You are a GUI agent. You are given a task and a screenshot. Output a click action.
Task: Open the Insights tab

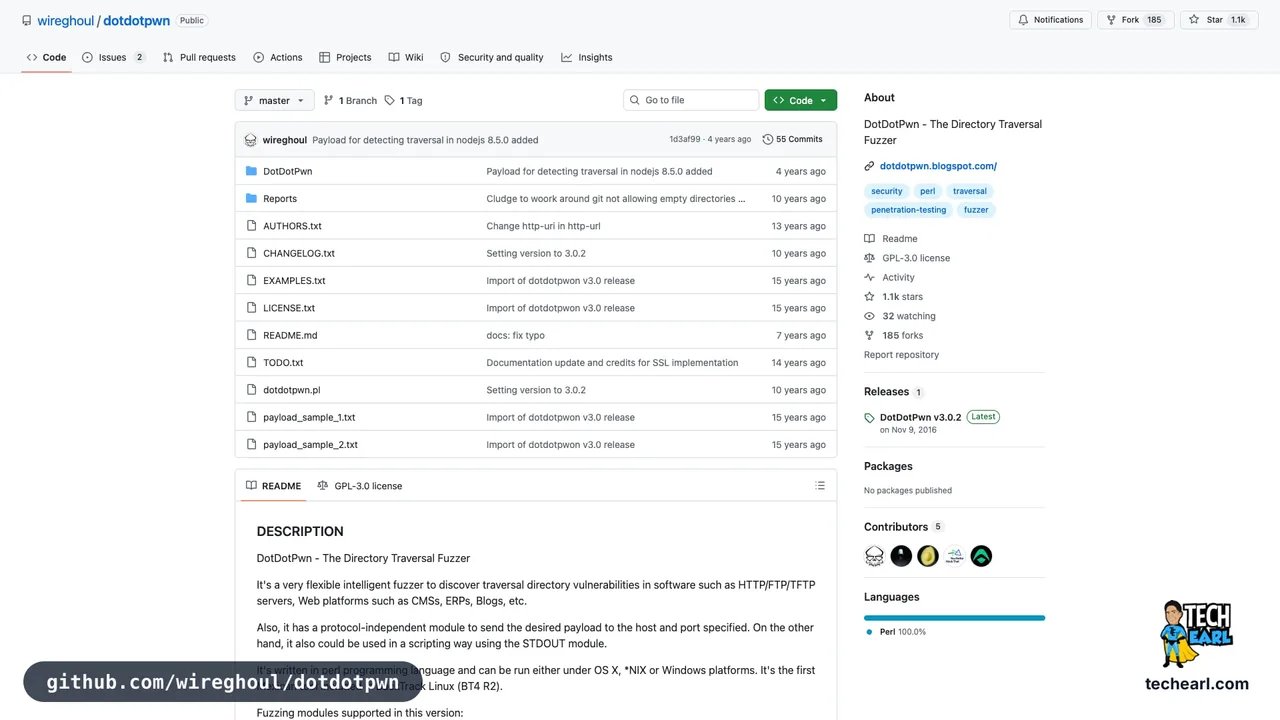587,57
